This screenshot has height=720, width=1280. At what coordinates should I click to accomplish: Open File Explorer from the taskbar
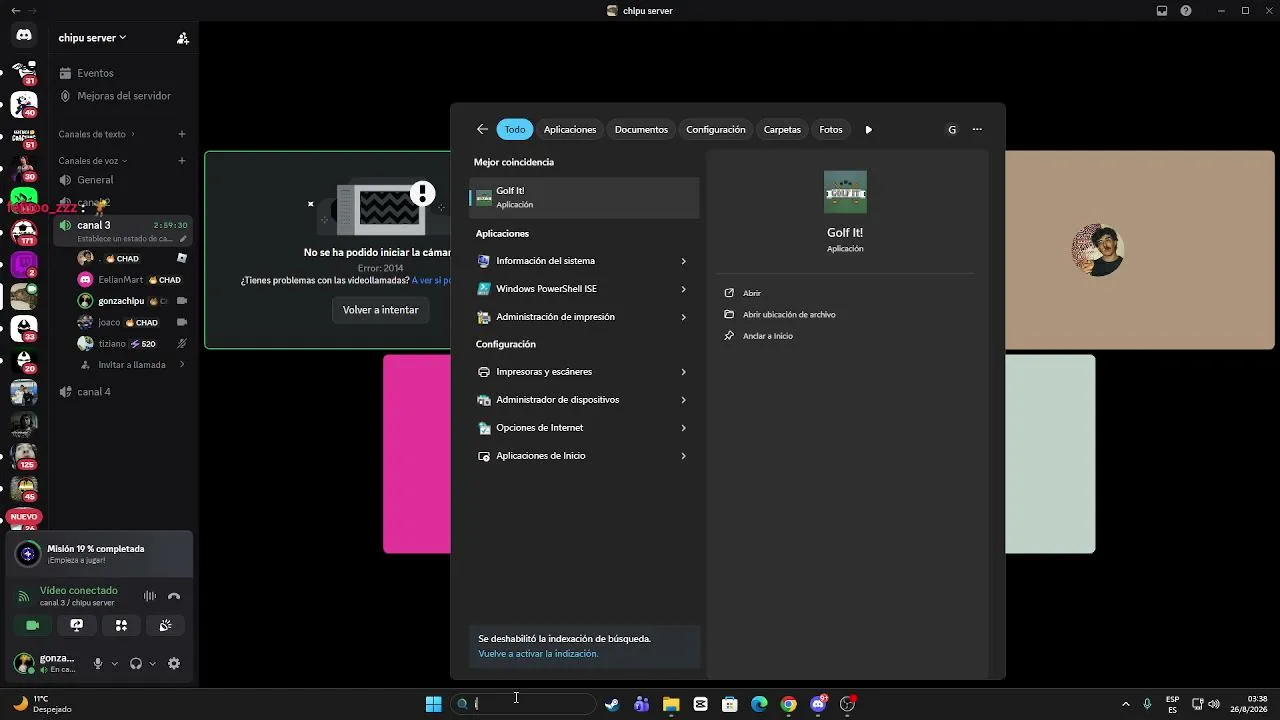pyautogui.click(x=671, y=704)
